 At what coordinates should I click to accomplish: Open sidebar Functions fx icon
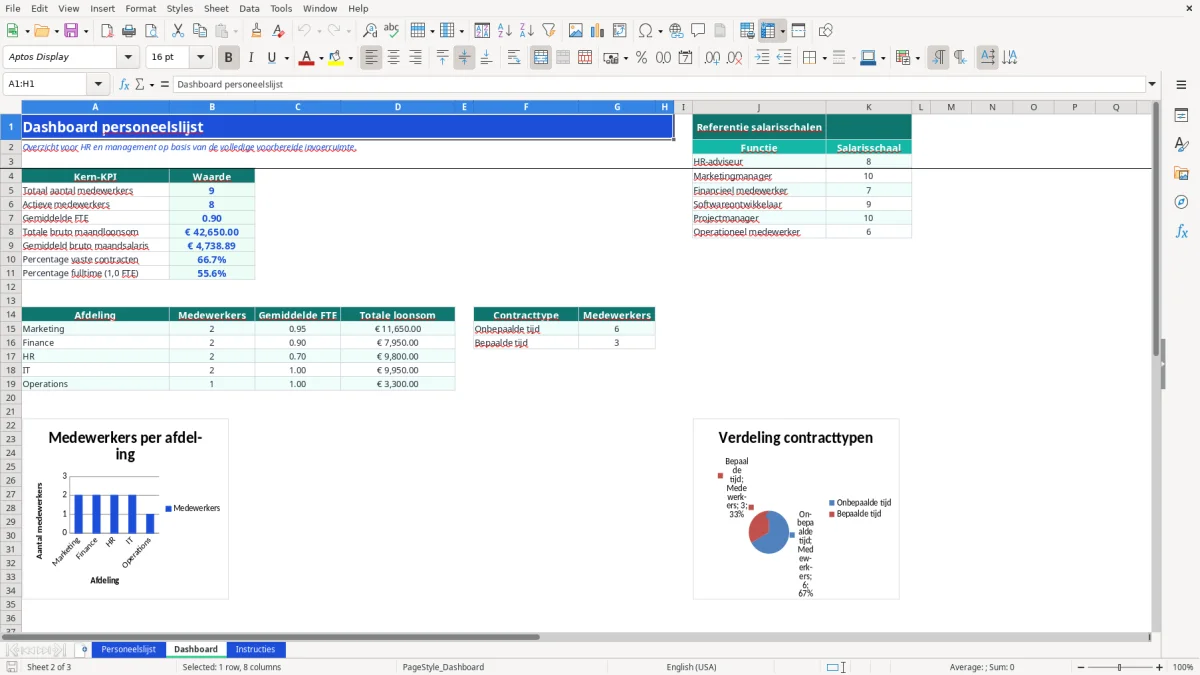[1181, 231]
